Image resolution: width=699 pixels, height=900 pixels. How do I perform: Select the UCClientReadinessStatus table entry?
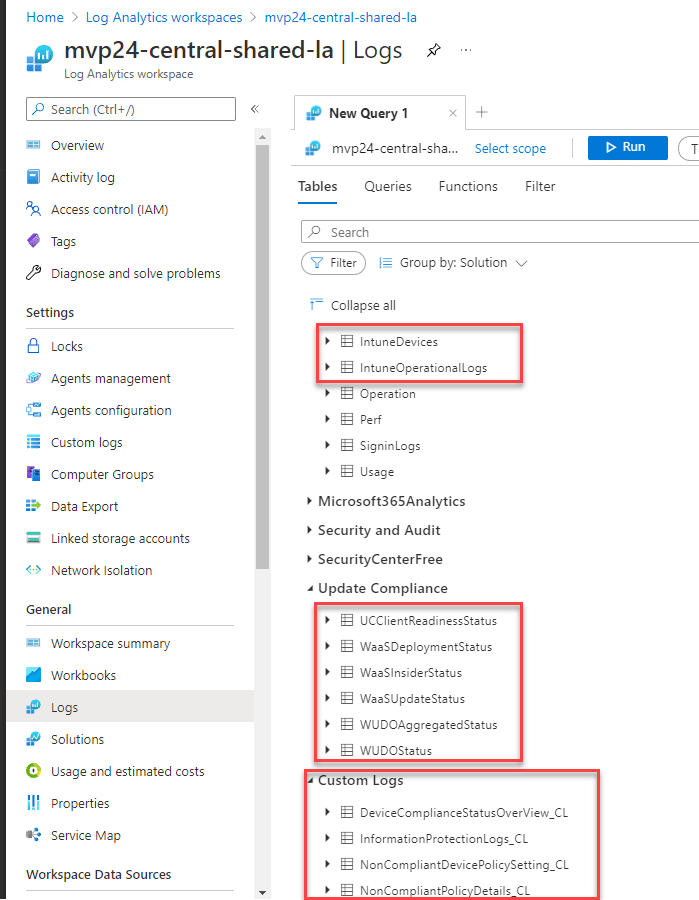tap(428, 620)
